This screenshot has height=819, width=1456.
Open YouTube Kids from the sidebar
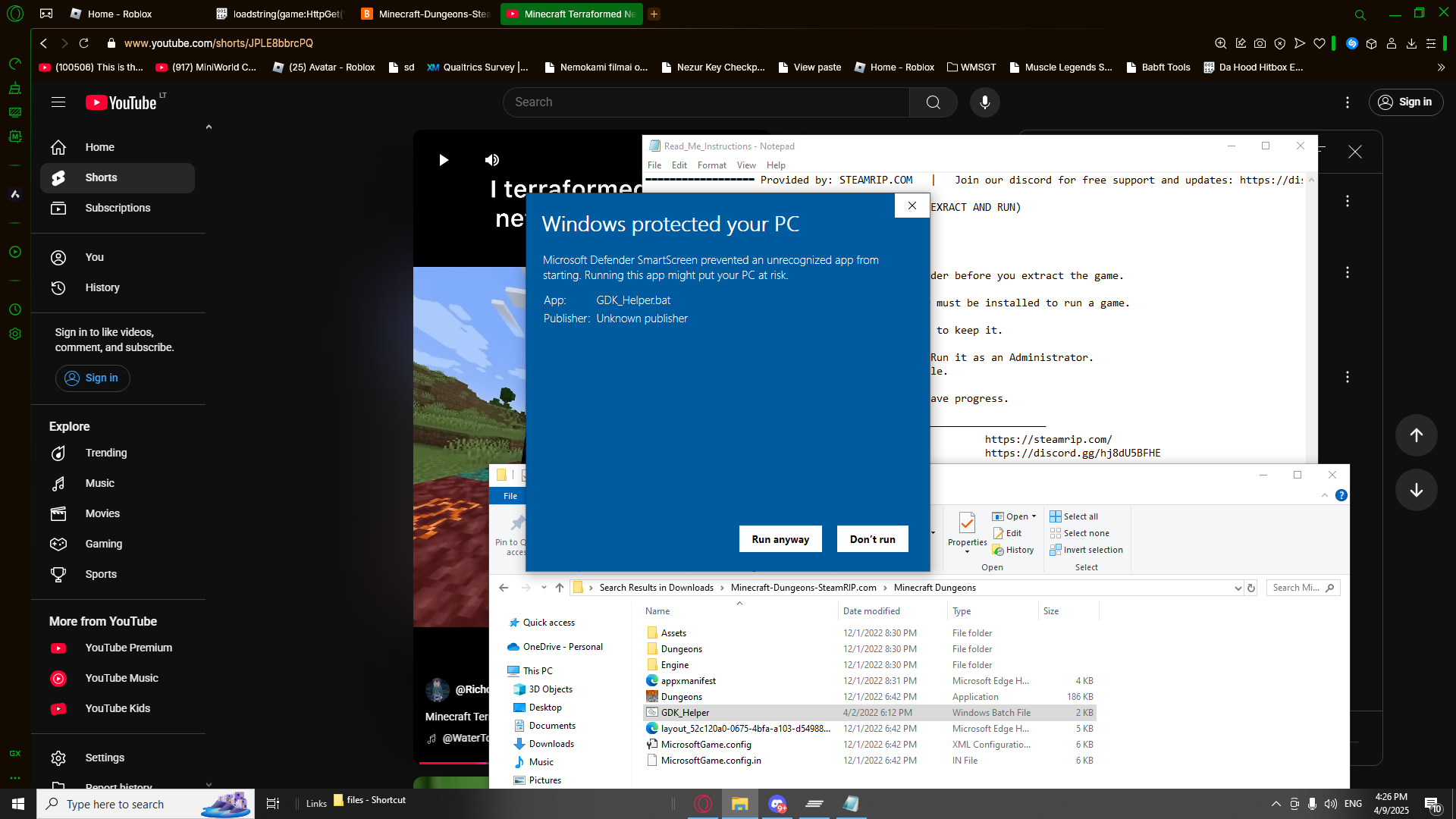point(118,708)
